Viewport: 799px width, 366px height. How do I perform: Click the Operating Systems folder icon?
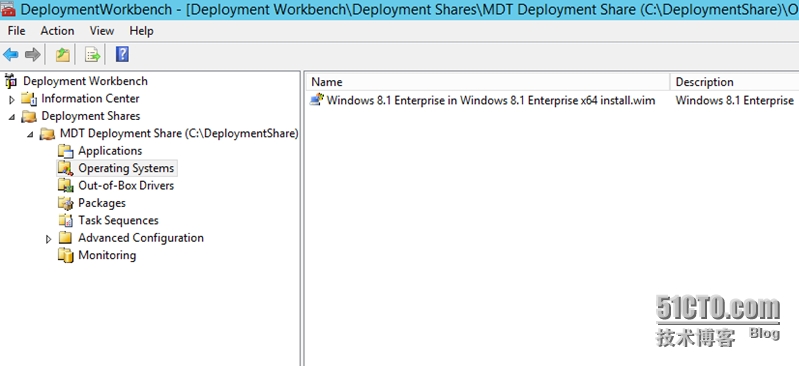pyautogui.click(x=66, y=168)
